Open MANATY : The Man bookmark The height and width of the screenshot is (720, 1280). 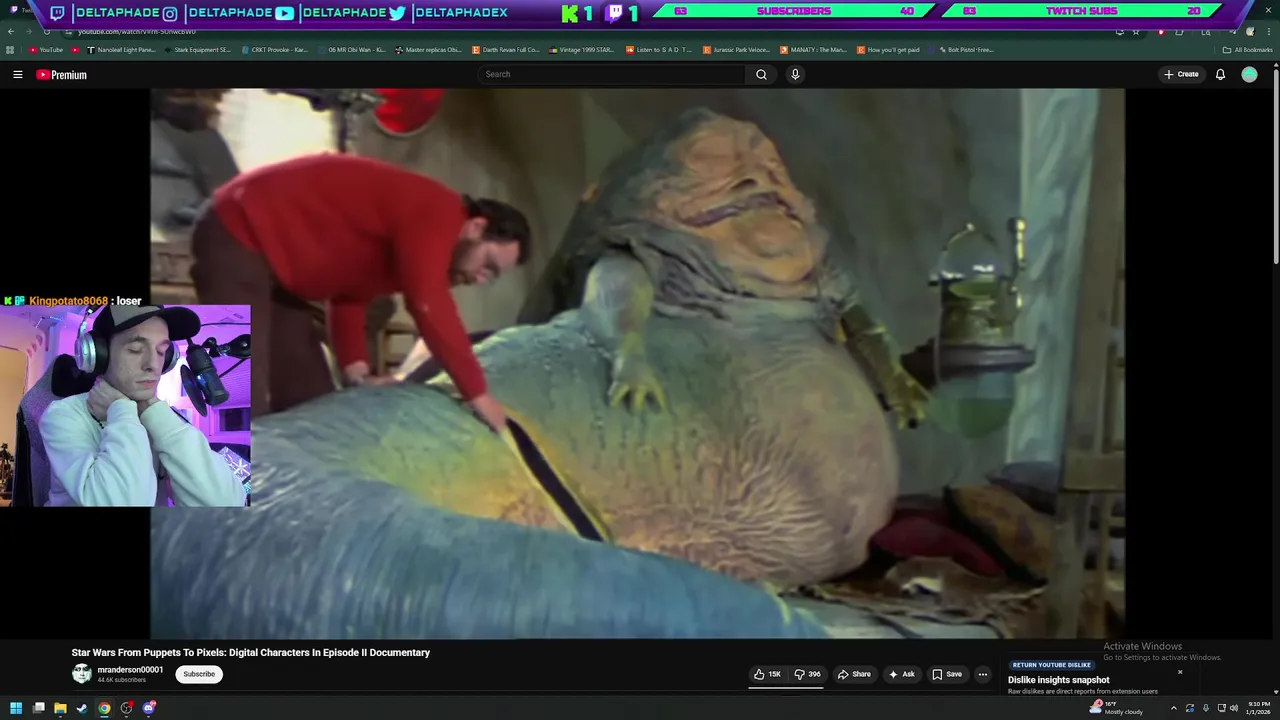[814, 50]
